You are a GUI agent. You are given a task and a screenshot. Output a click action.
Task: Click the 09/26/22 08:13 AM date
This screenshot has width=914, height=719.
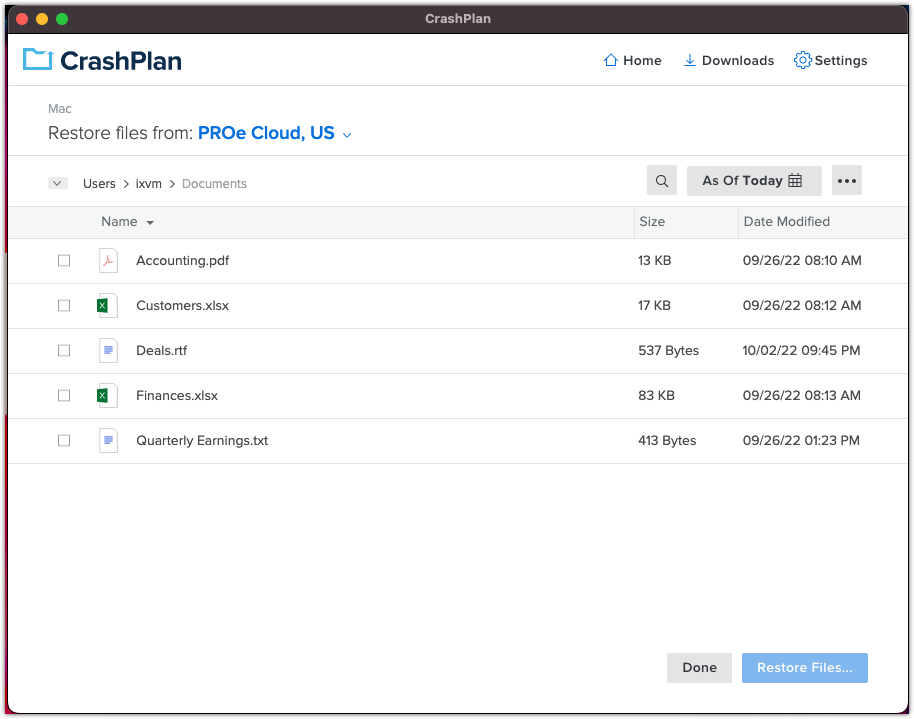point(801,395)
